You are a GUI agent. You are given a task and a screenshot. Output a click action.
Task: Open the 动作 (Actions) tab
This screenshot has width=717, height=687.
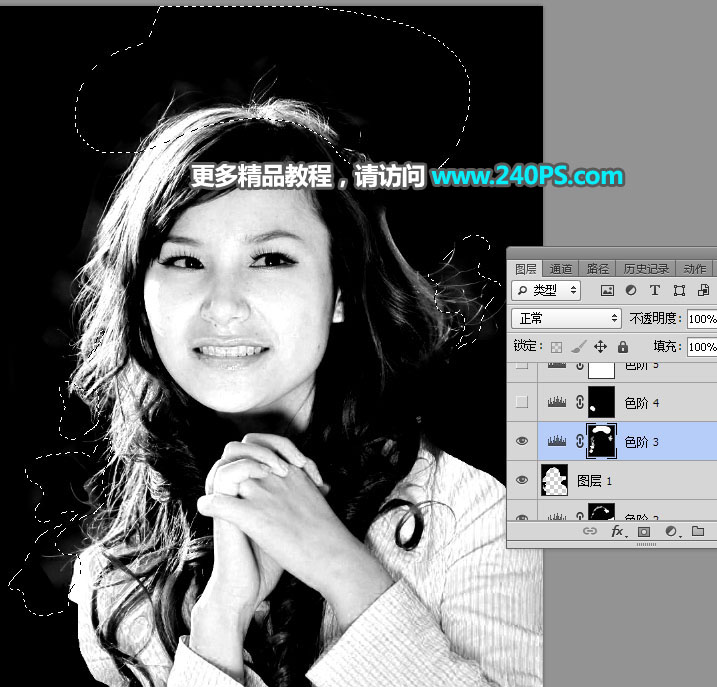click(x=694, y=269)
